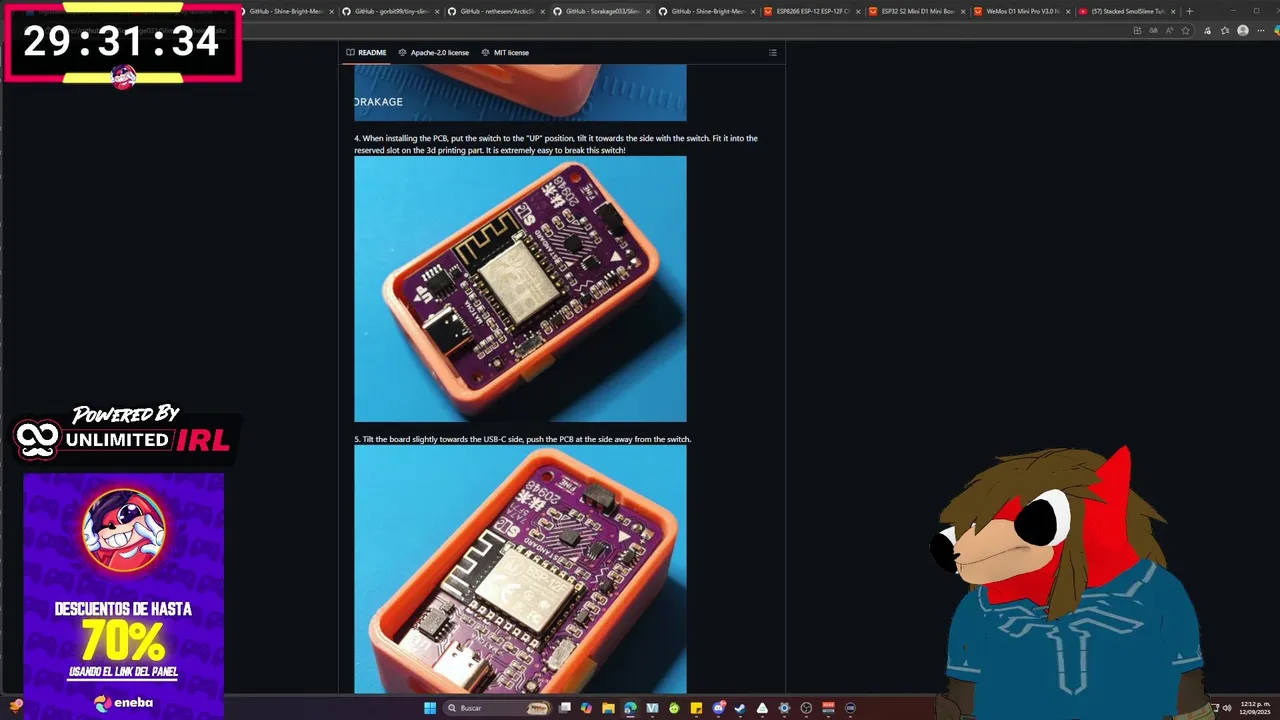The height and width of the screenshot is (720, 1280).
Task: Click the read aloud icon in address bar
Action: [x=1169, y=31]
